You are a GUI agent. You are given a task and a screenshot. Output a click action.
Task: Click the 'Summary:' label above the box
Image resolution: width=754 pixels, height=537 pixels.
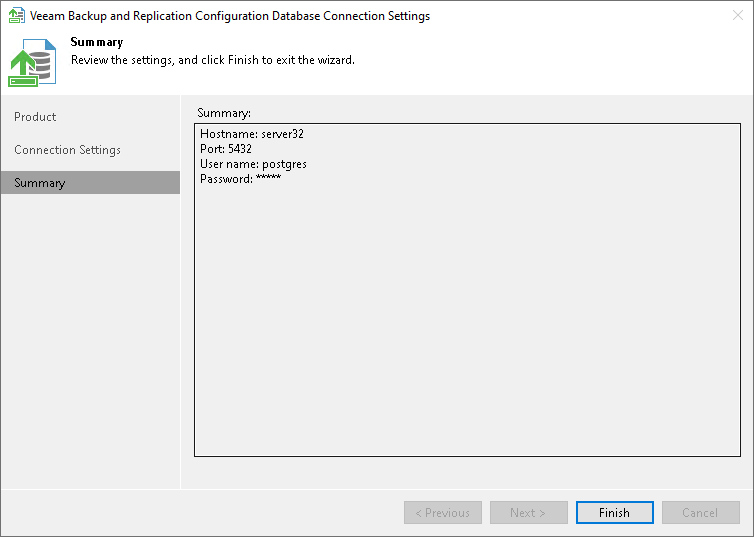click(224, 113)
